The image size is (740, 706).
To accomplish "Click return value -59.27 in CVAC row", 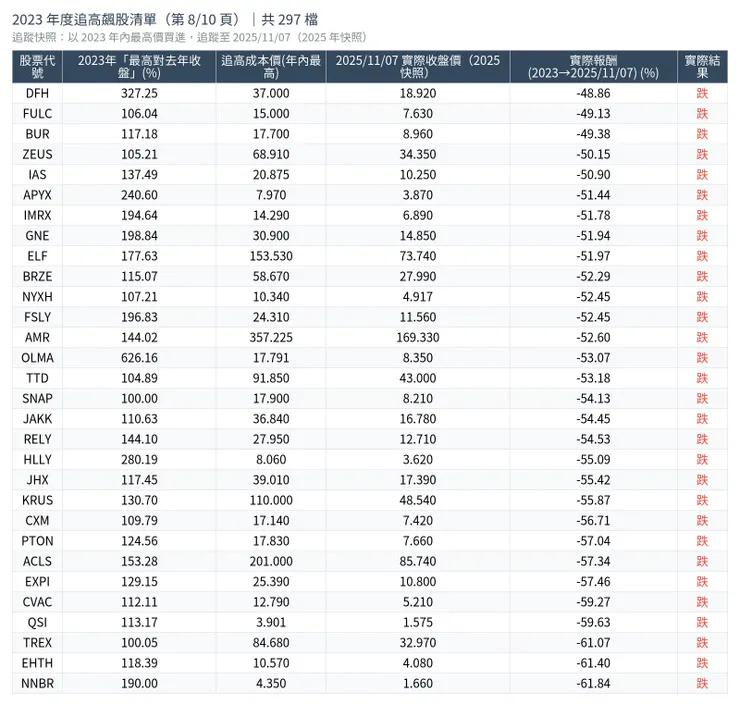I will (593, 602).
